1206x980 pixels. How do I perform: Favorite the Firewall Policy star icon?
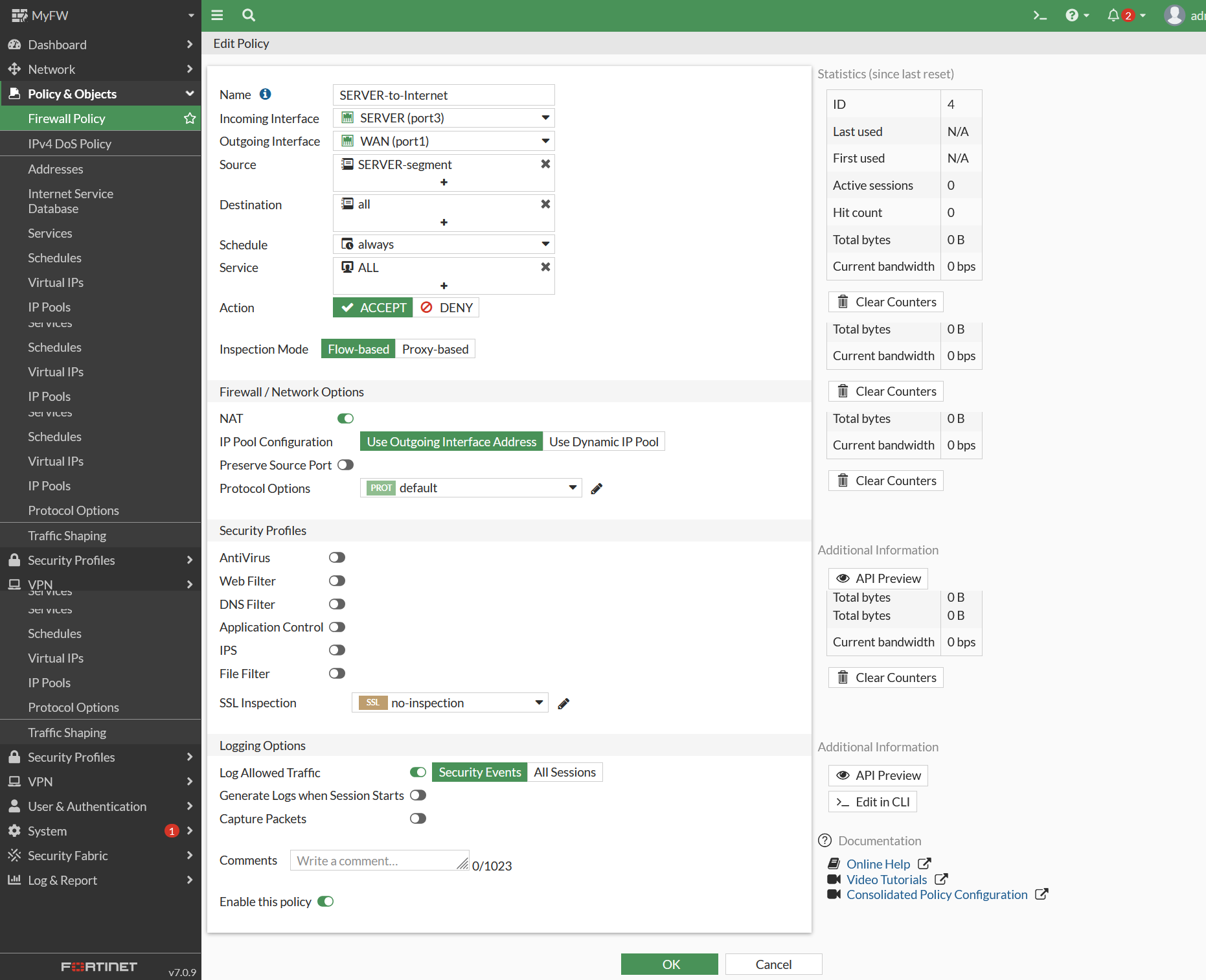point(190,119)
